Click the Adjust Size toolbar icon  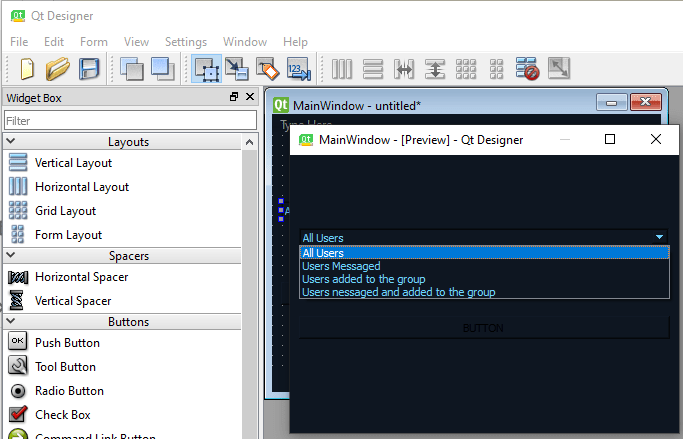click(x=559, y=69)
